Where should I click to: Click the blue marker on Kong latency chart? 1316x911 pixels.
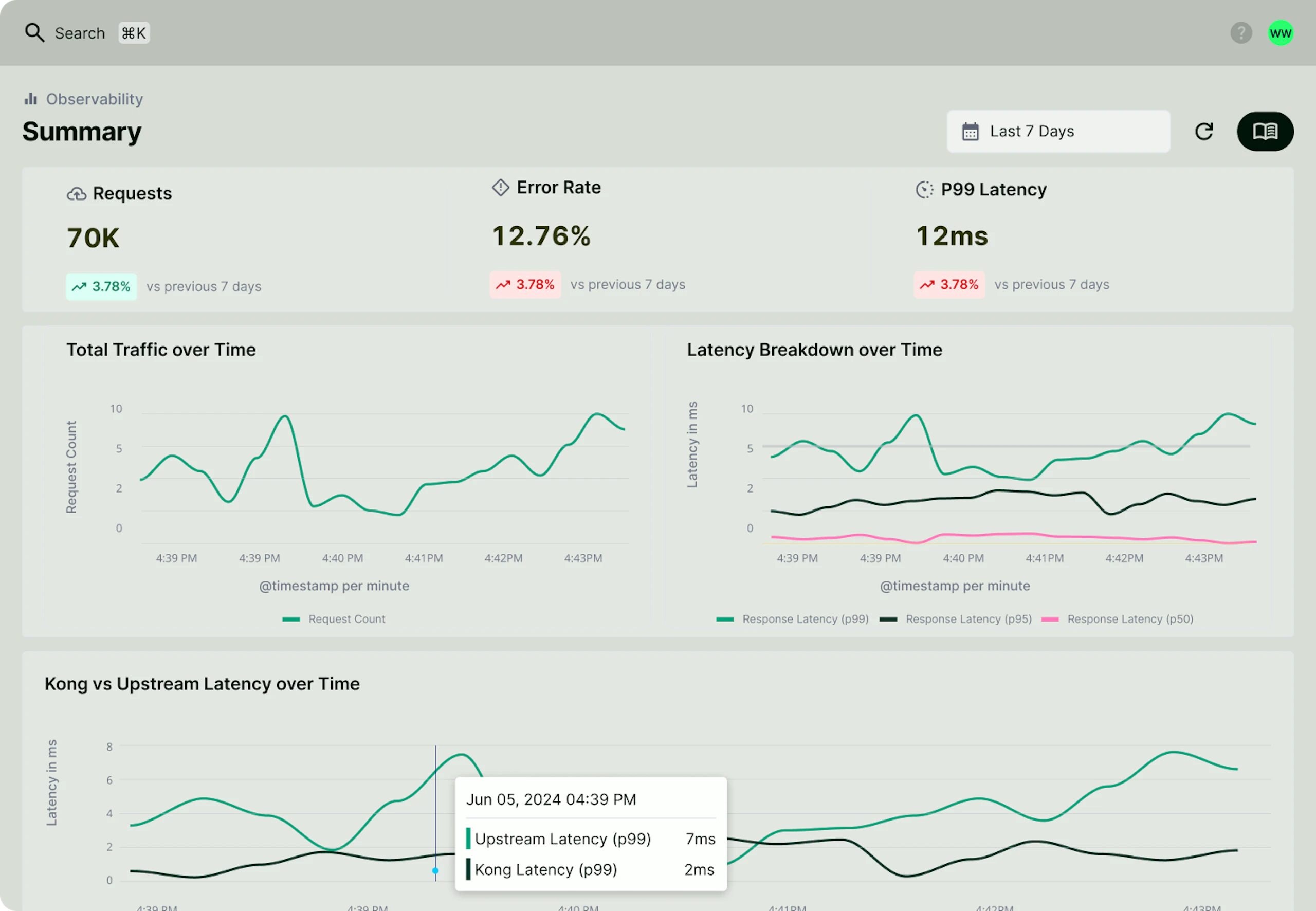click(x=435, y=871)
